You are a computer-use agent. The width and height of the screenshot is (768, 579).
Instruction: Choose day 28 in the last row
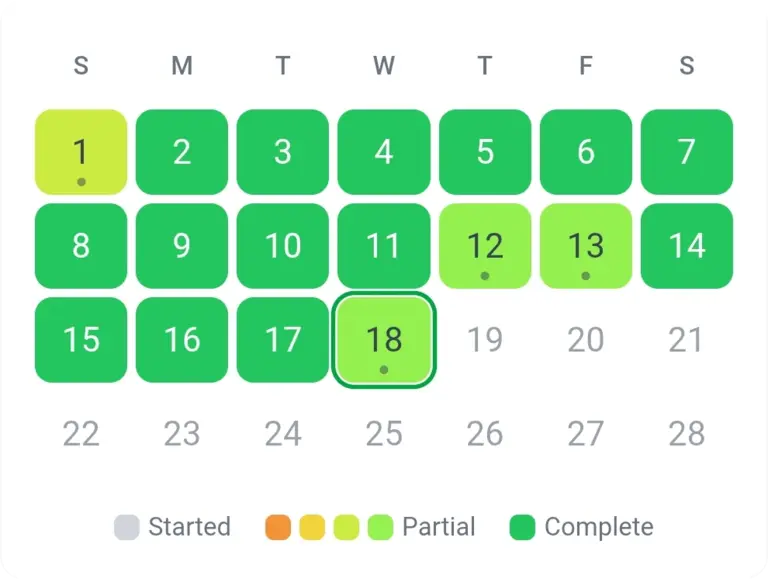tap(687, 434)
